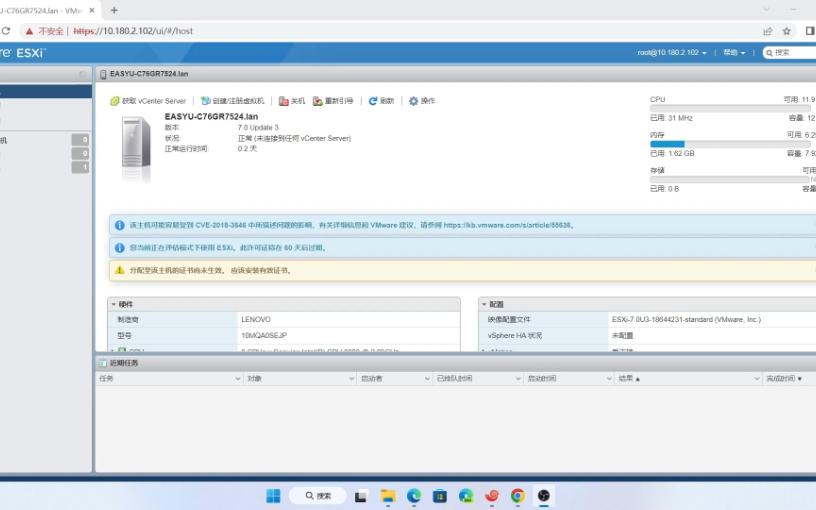Open the Task (任务) column dropdown arrow
Screen dimensions: 816x510
pos(238,379)
